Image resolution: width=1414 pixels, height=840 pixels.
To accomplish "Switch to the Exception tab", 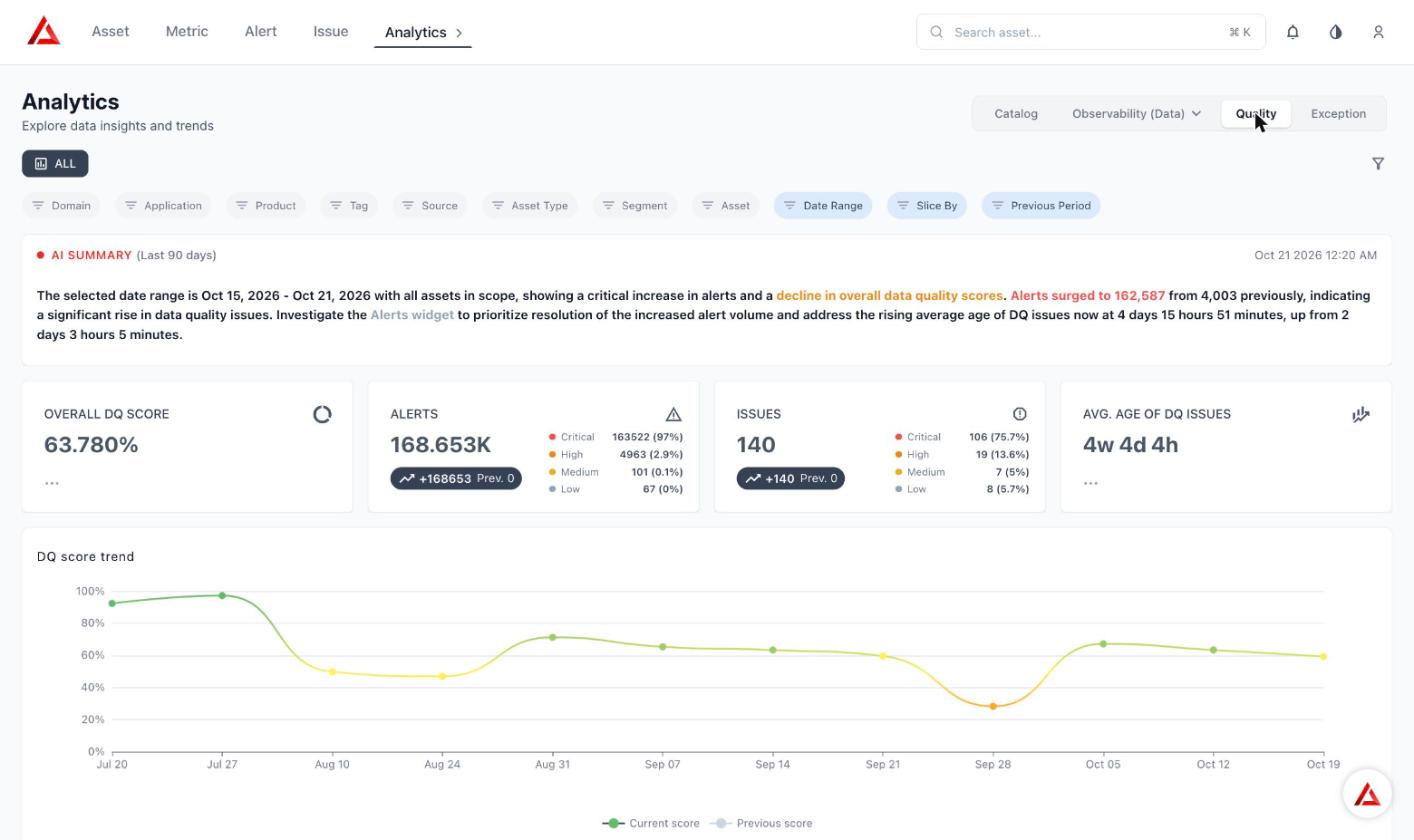I will coord(1338,113).
